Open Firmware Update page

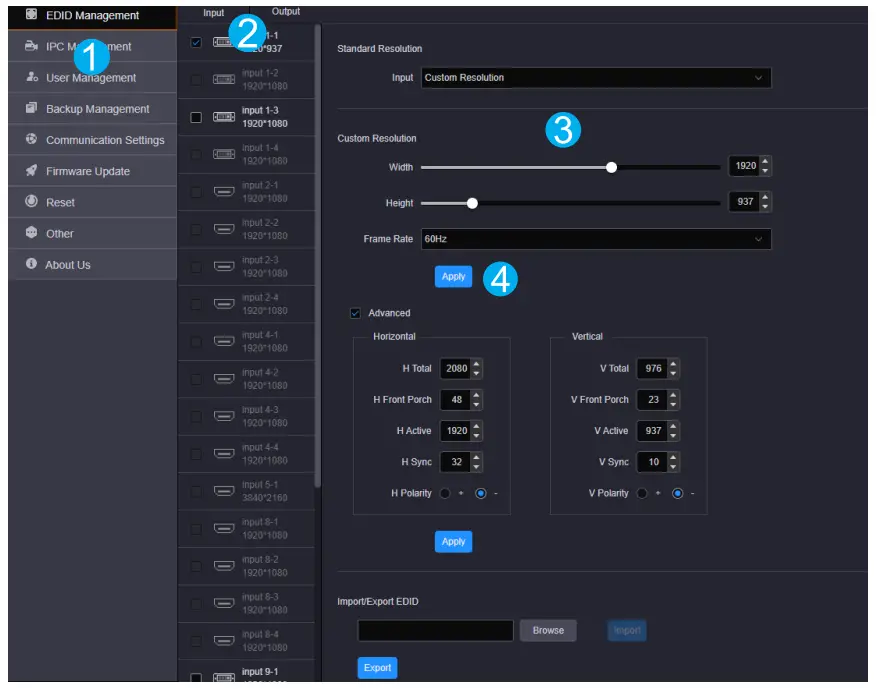click(92, 172)
